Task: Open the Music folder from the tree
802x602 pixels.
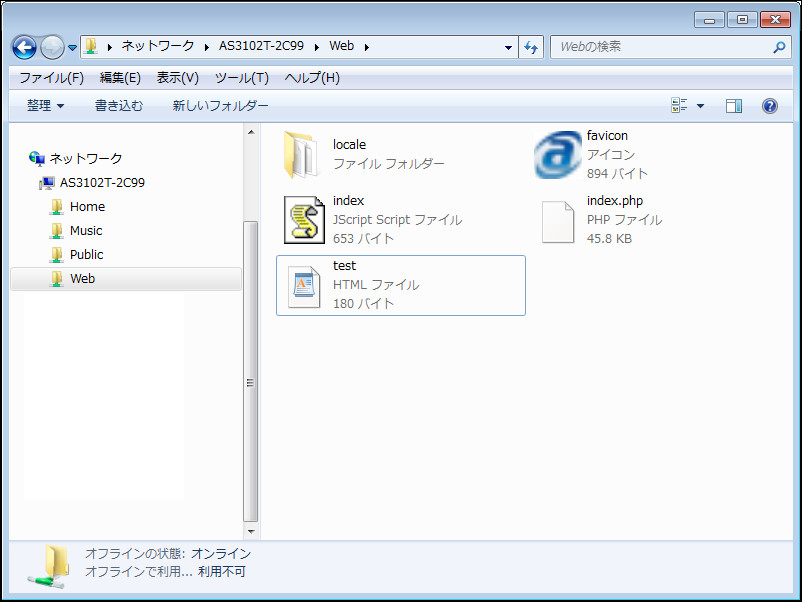Action: tap(87, 230)
